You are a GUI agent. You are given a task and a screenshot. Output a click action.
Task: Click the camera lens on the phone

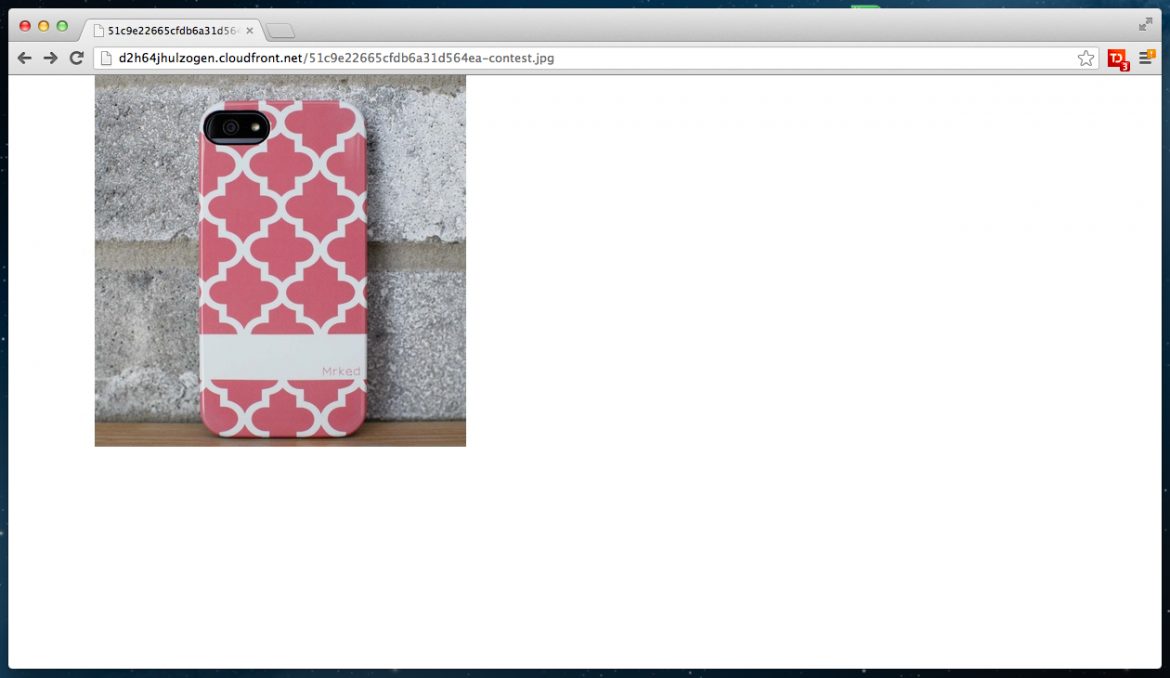coord(231,127)
